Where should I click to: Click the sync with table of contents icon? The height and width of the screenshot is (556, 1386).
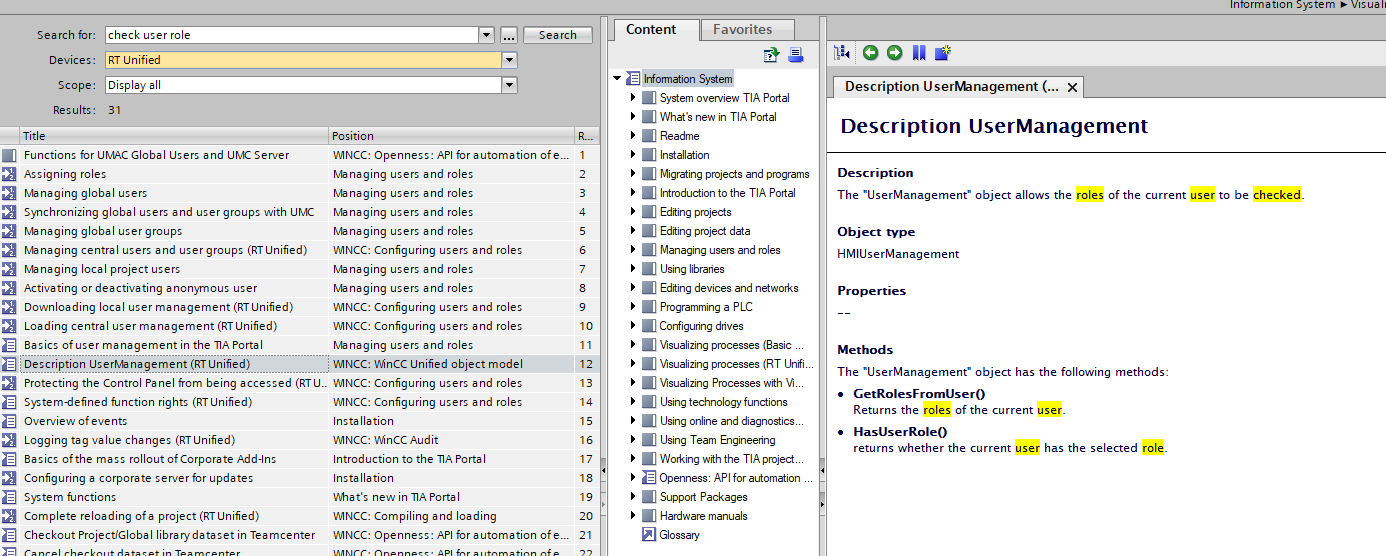(842, 53)
